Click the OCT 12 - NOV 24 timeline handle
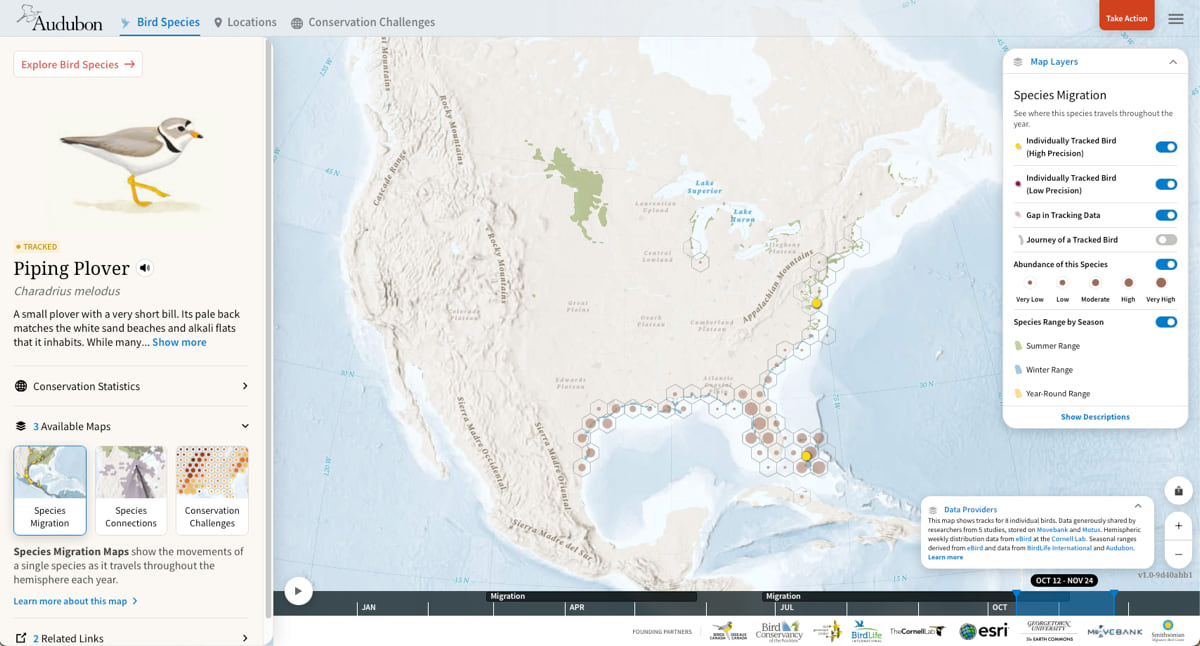The height and width of the screenshot is (646, 1200). [1064, 580]
